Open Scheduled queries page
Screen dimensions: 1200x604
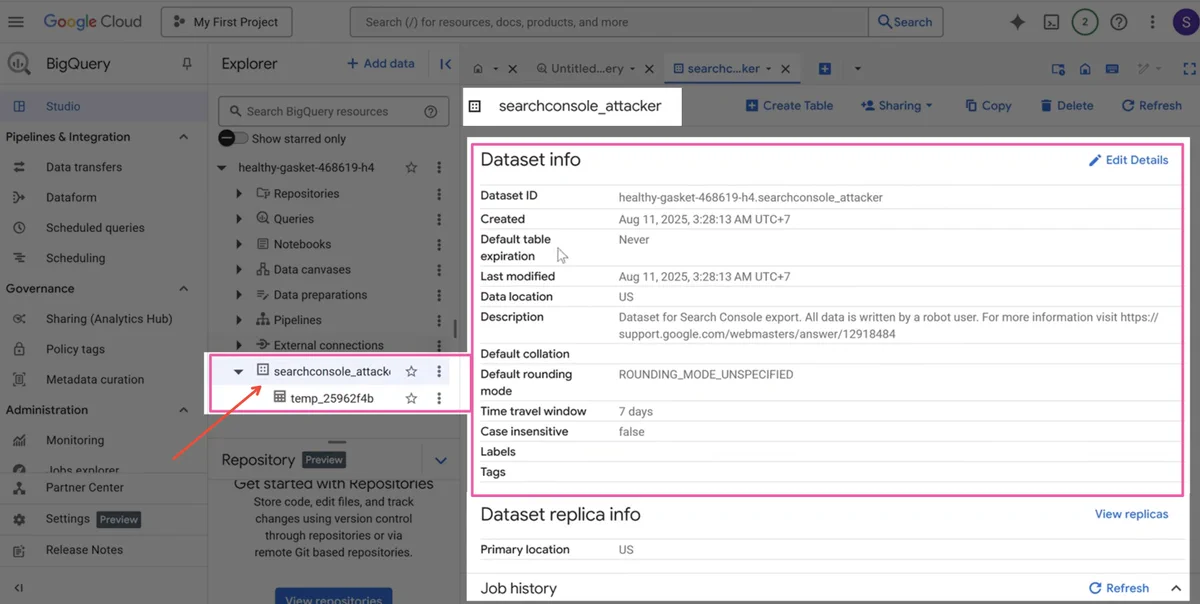tap(94, 228)
